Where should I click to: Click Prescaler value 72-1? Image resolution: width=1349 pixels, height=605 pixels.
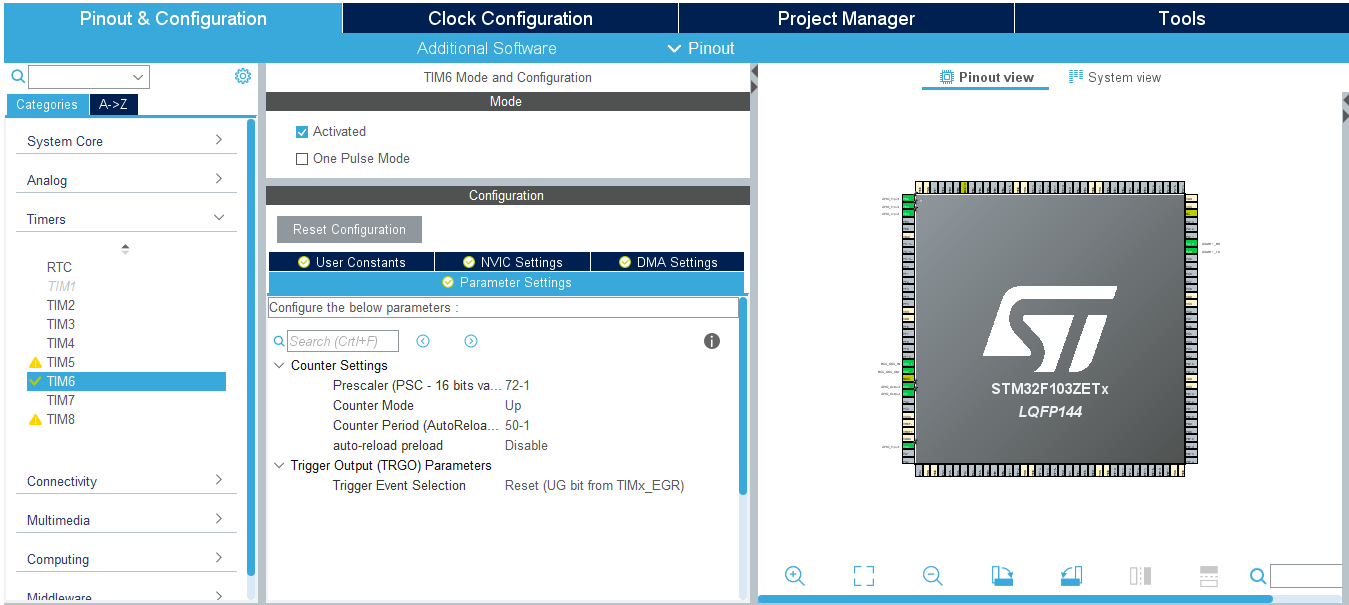517,386
